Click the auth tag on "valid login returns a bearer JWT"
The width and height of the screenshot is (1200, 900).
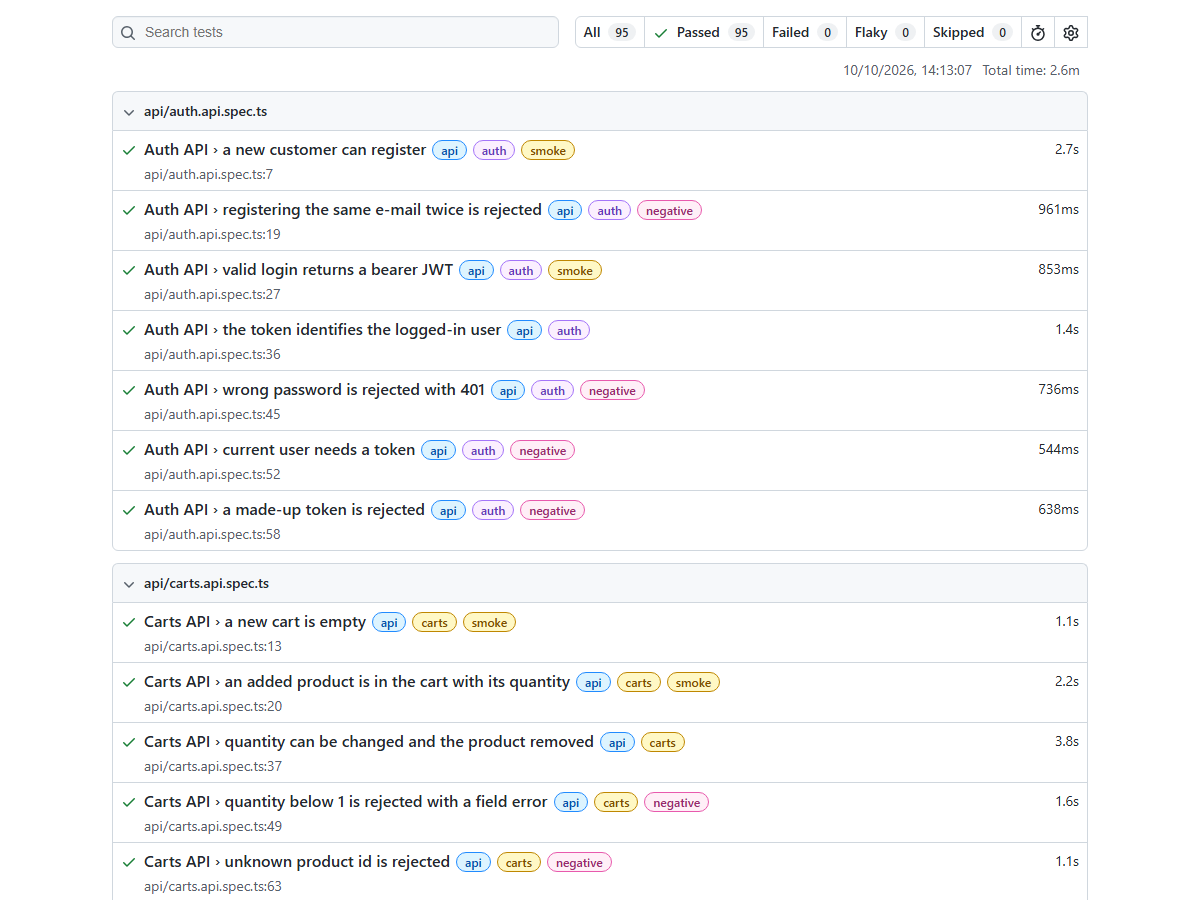[x=521, y=271]
